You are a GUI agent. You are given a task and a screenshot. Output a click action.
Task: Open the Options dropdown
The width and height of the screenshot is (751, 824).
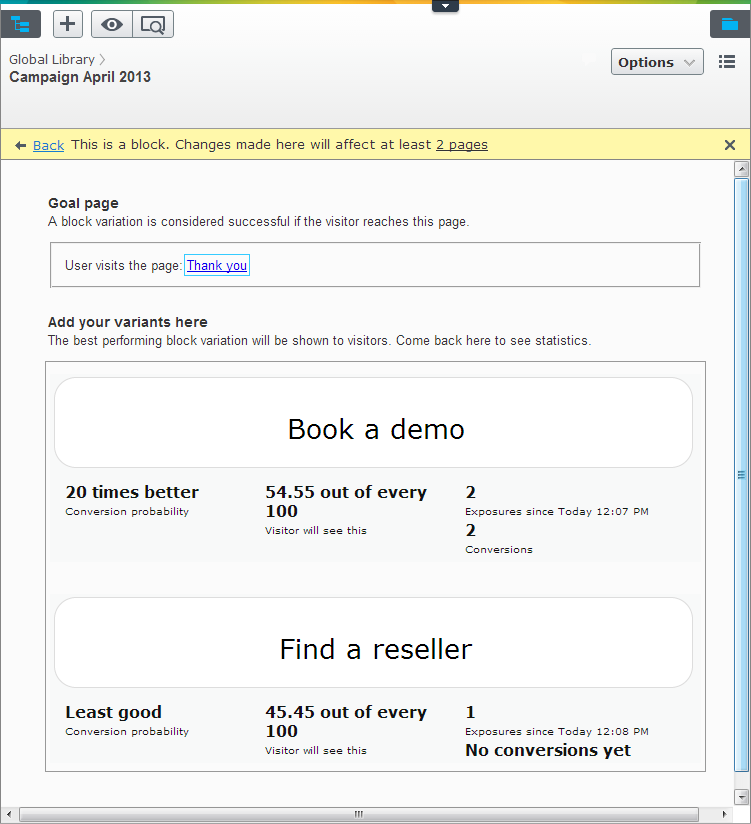(x=657, y=62)
